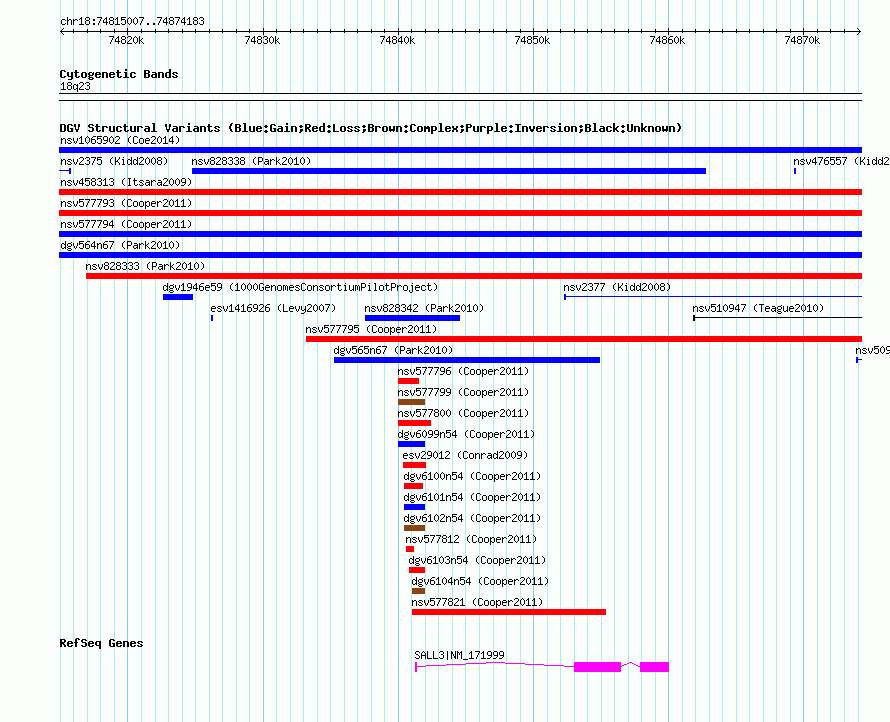890x722 pixels.
Task: Select the dgv564n67 (Park2010) label
Action: 120,245
